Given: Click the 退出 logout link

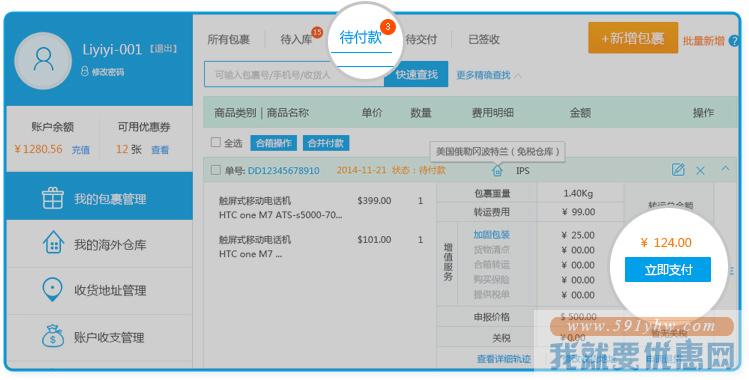Looking at the screenshot, I should (164, 49).
